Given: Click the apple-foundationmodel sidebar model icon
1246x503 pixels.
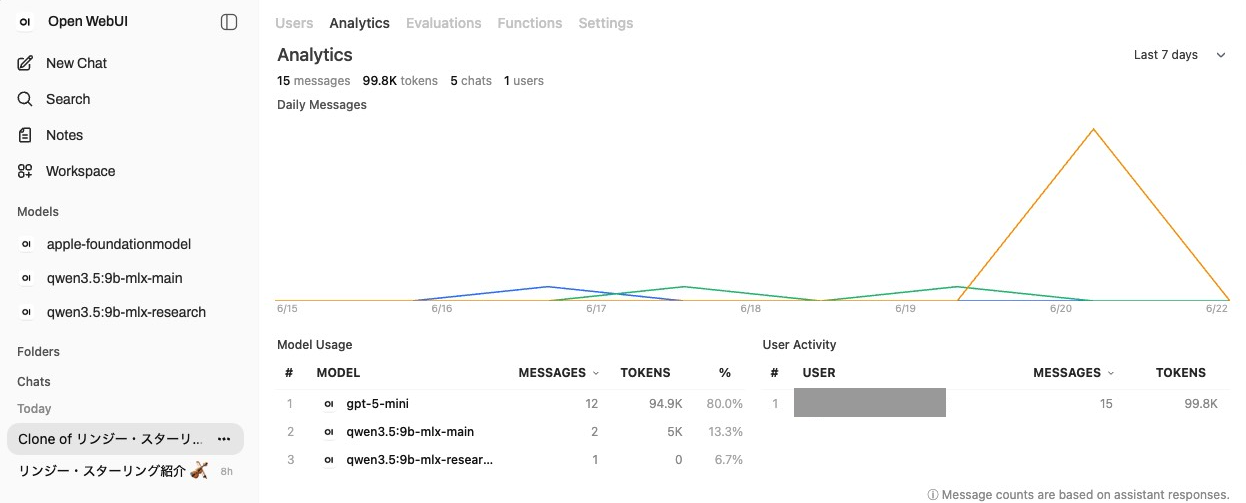Looking at the screenshot, I should tap(26, 244).
